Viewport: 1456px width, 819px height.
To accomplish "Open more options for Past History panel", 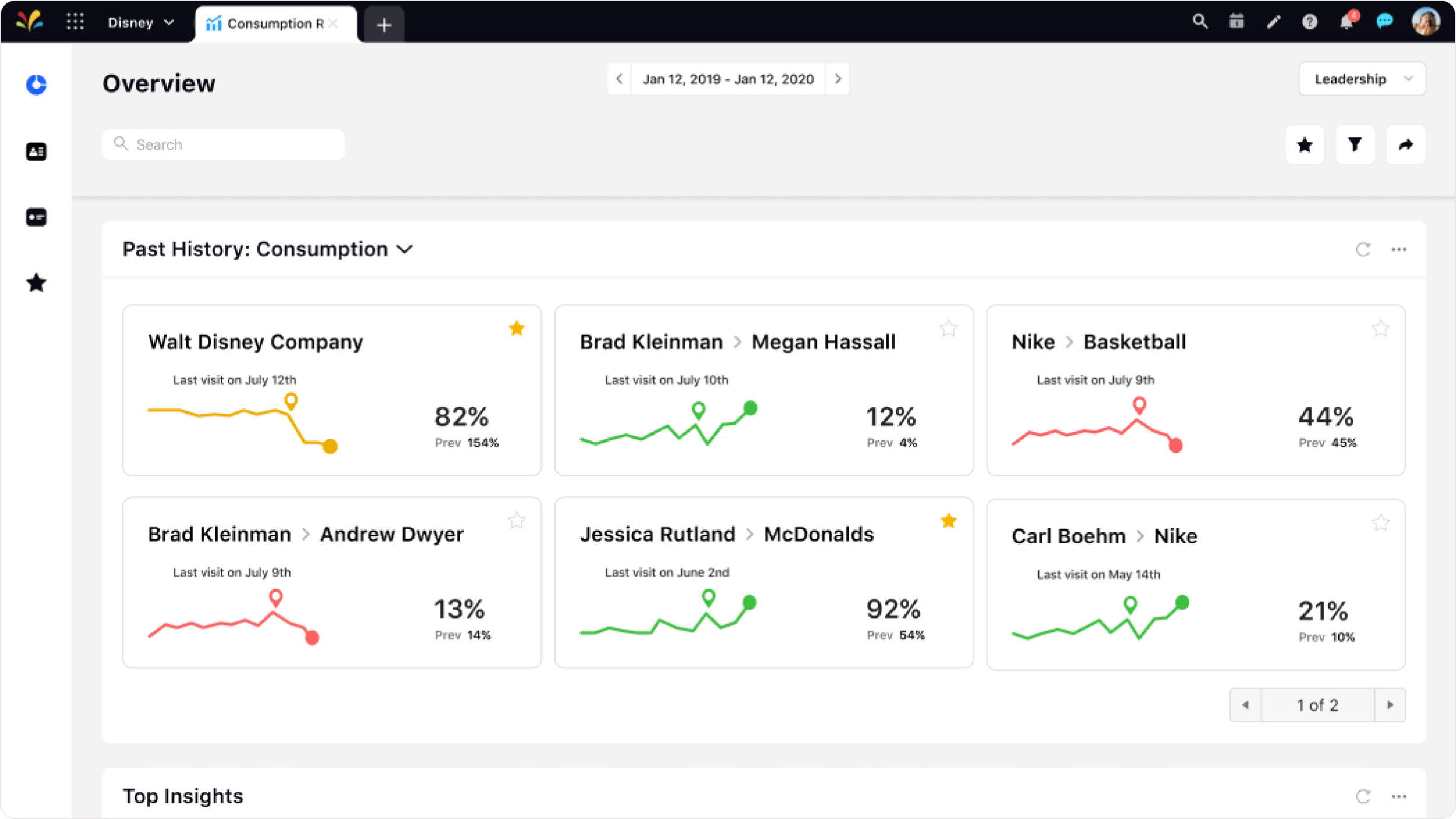I will [1398, 249].
